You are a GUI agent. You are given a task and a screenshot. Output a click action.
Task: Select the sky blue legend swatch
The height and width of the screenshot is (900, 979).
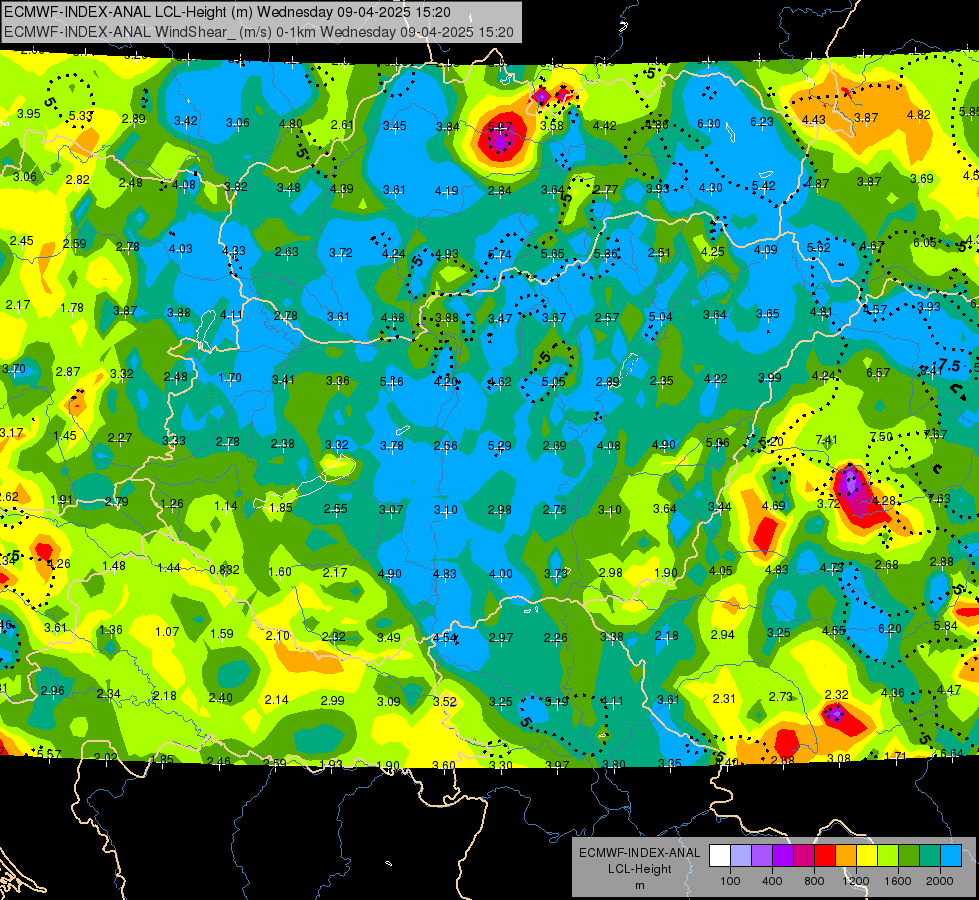point(951,856)
